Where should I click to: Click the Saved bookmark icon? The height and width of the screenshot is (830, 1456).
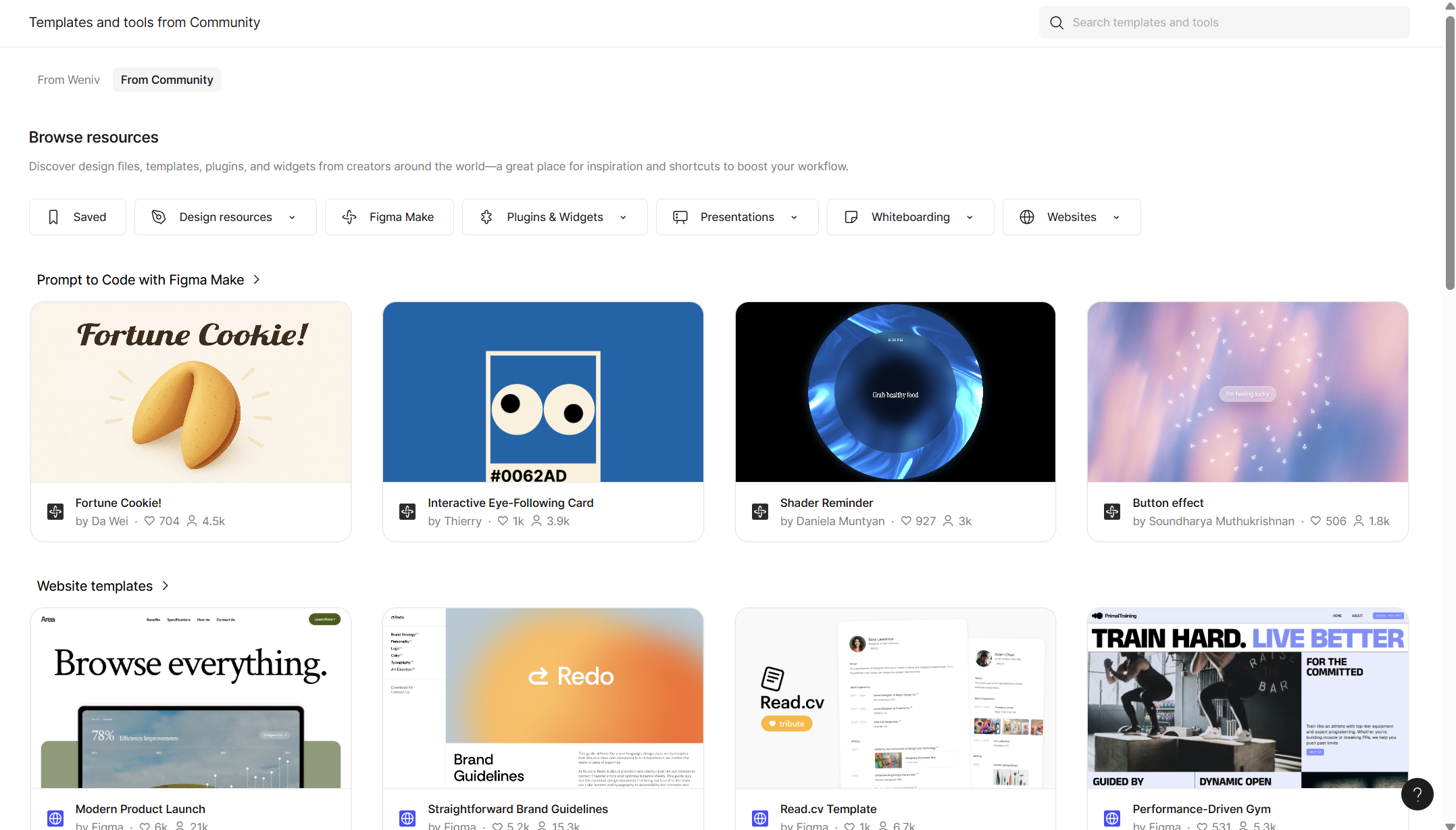(x=53, y=217)
